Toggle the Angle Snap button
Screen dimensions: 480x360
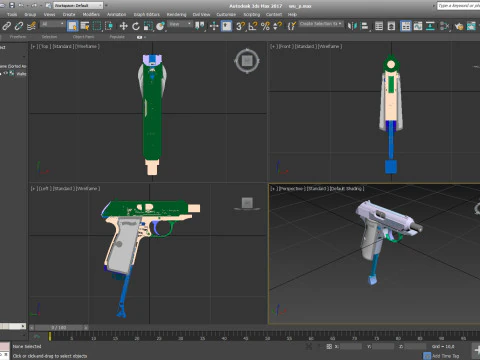tap(253, 26)
